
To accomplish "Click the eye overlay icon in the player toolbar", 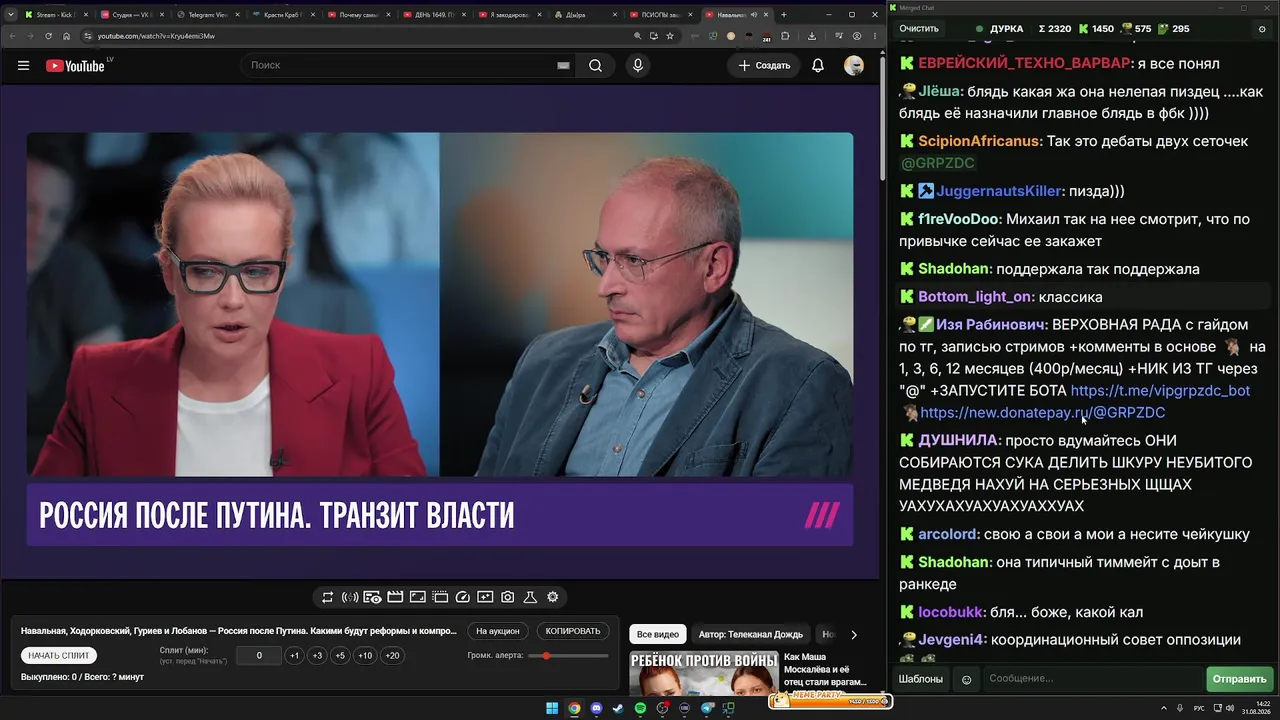I will click(372, 597).
